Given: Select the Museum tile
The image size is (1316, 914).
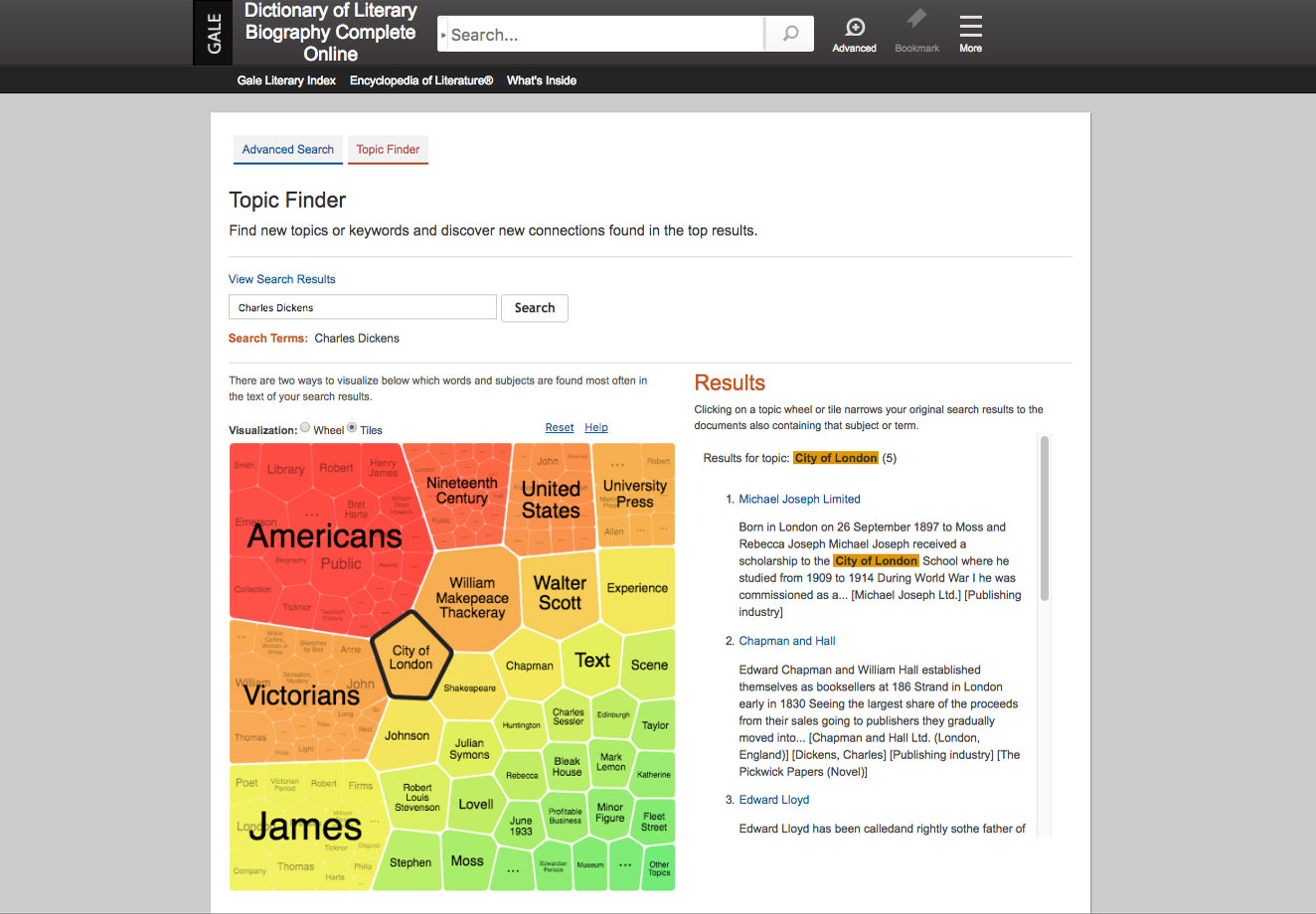Looking at the screenshot, I should point(590,865).
